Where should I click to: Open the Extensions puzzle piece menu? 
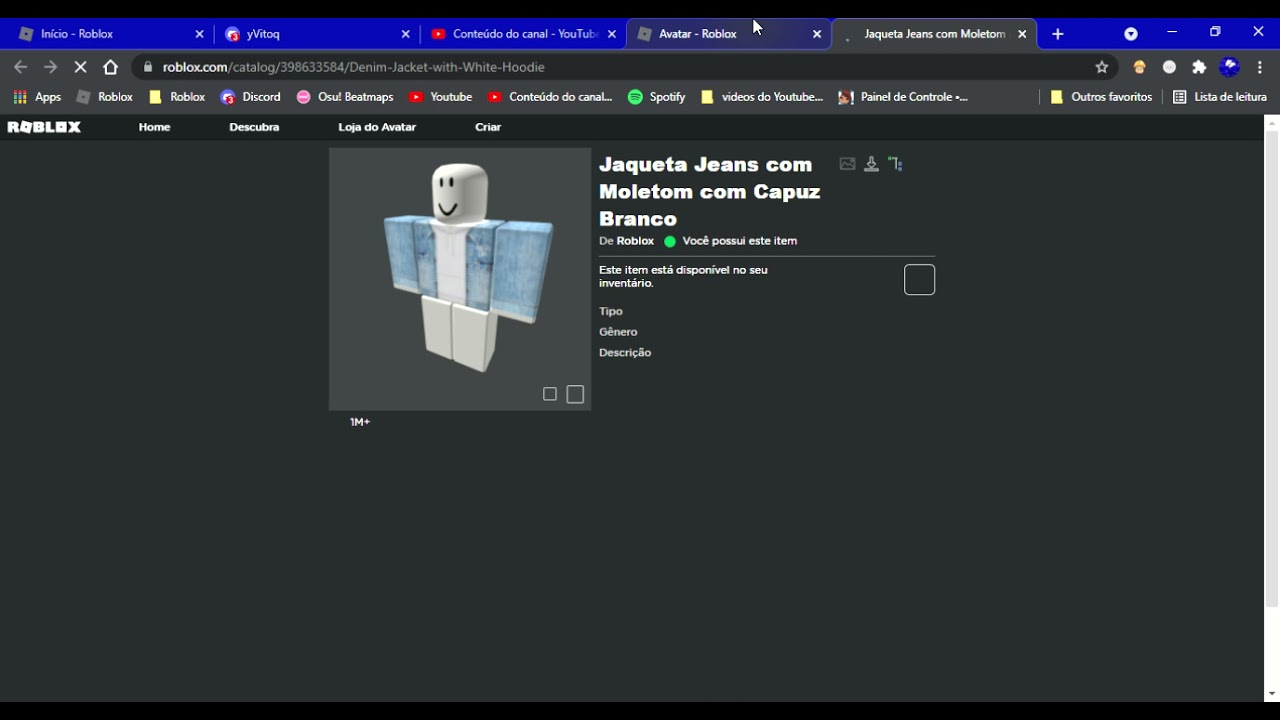coord(1199,67)
